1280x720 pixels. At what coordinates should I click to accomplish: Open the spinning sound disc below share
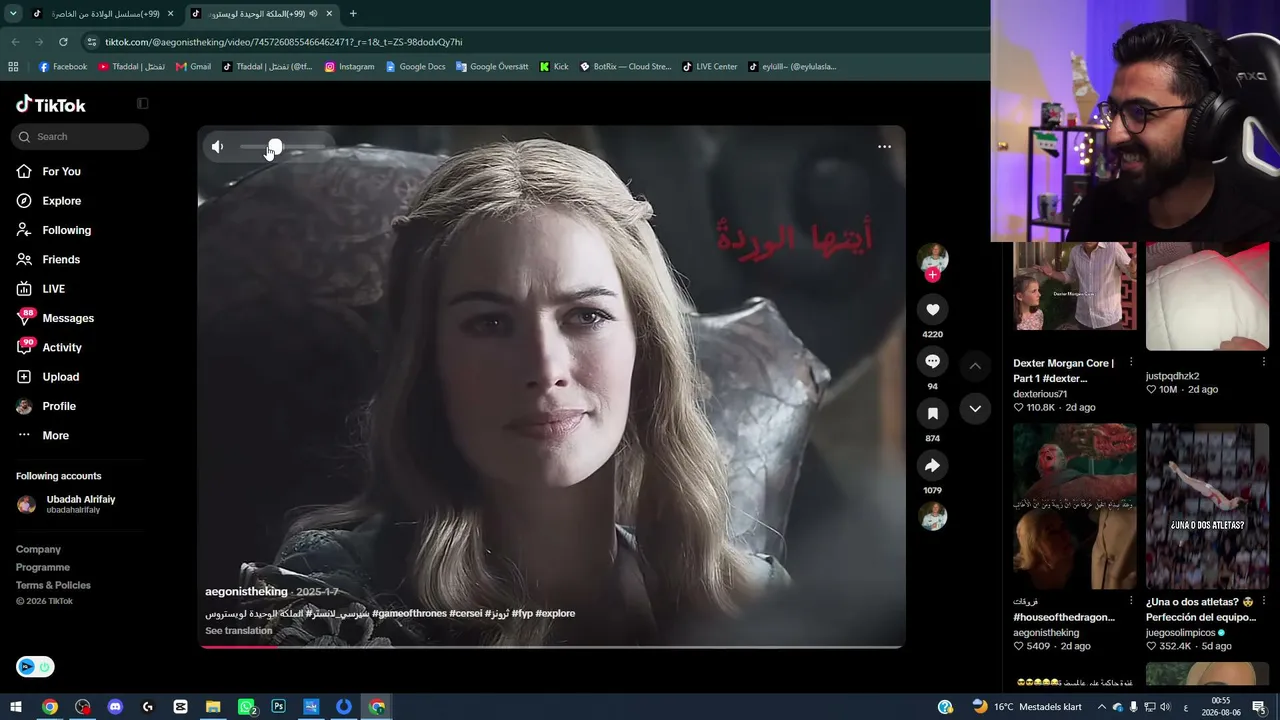pyautogui.click(x=933, y=516)
